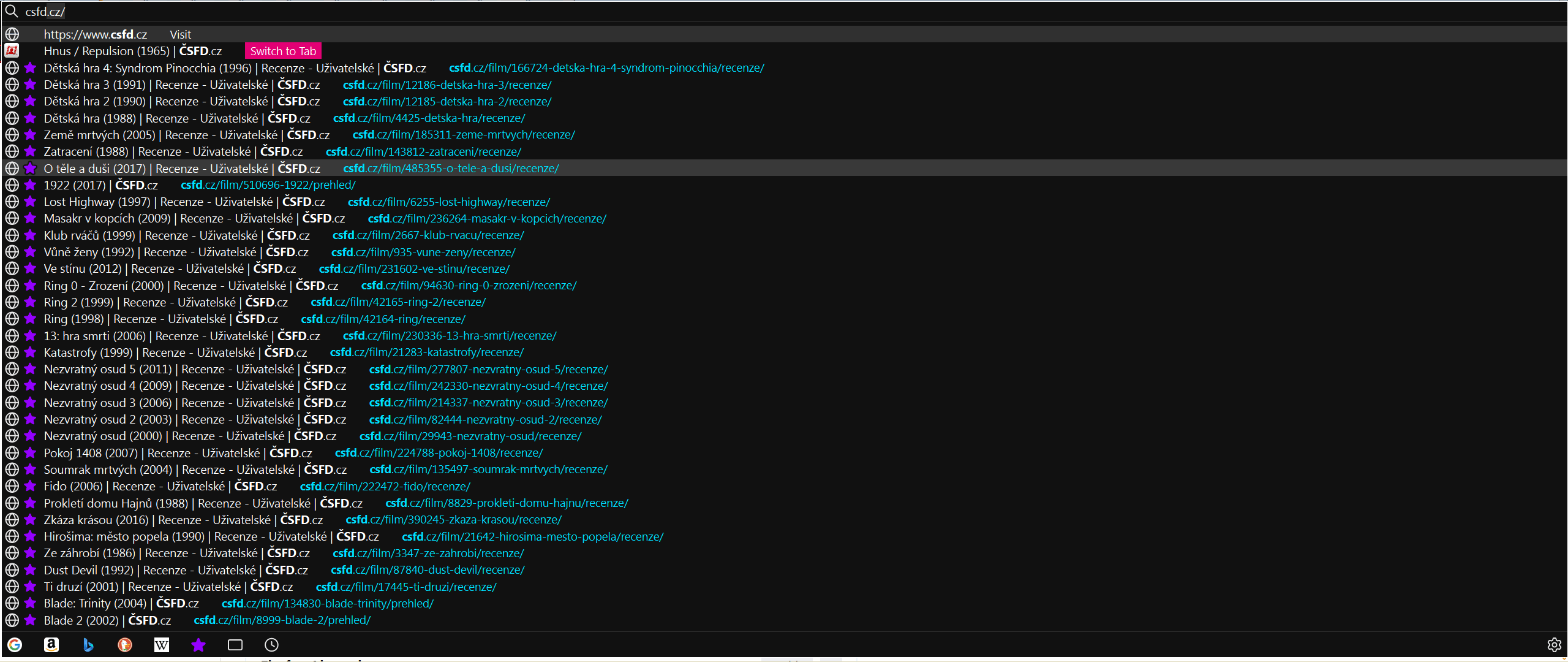Viewport: 1568px width, 662px height.
Task: Search Amazon using its shortcut icon
Action: [51, 644]
